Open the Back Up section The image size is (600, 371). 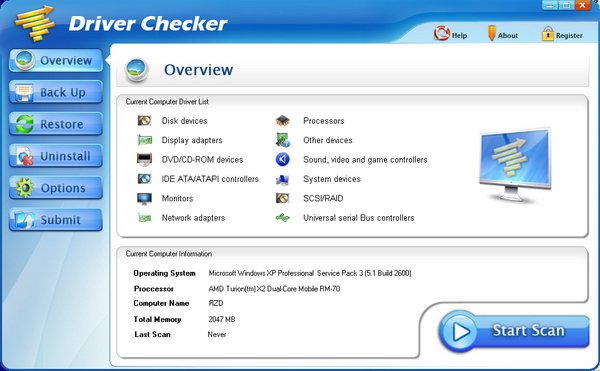[x=56, y=92]
